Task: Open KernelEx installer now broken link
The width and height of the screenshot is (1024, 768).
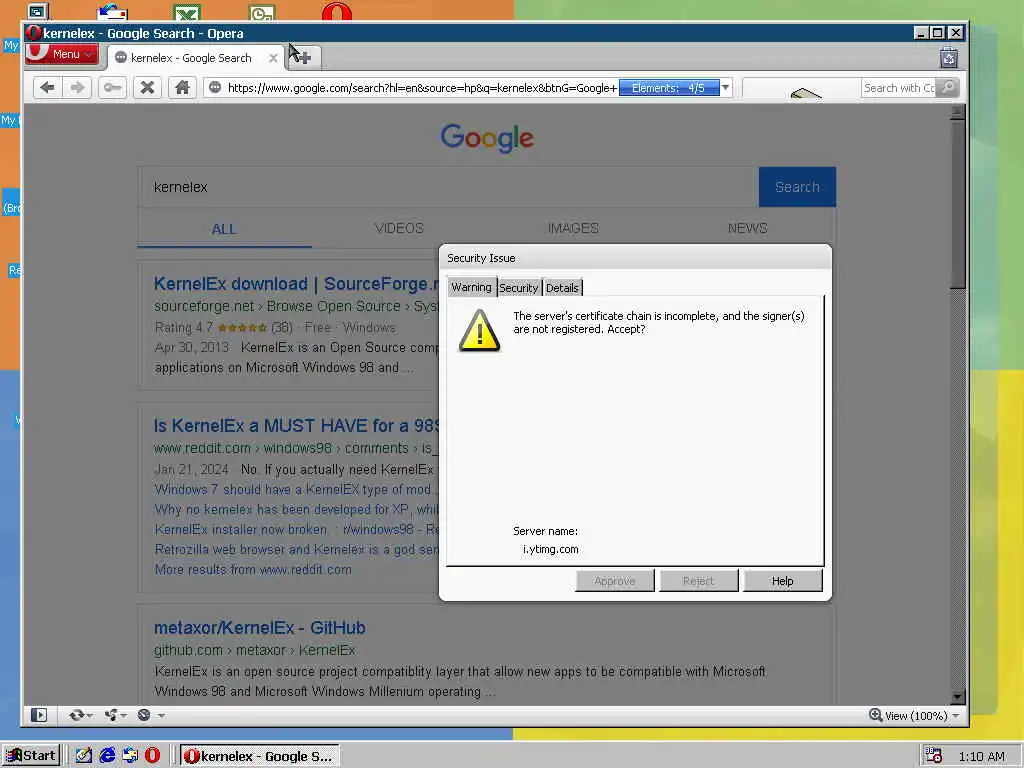Action: [x=296, y=529]
